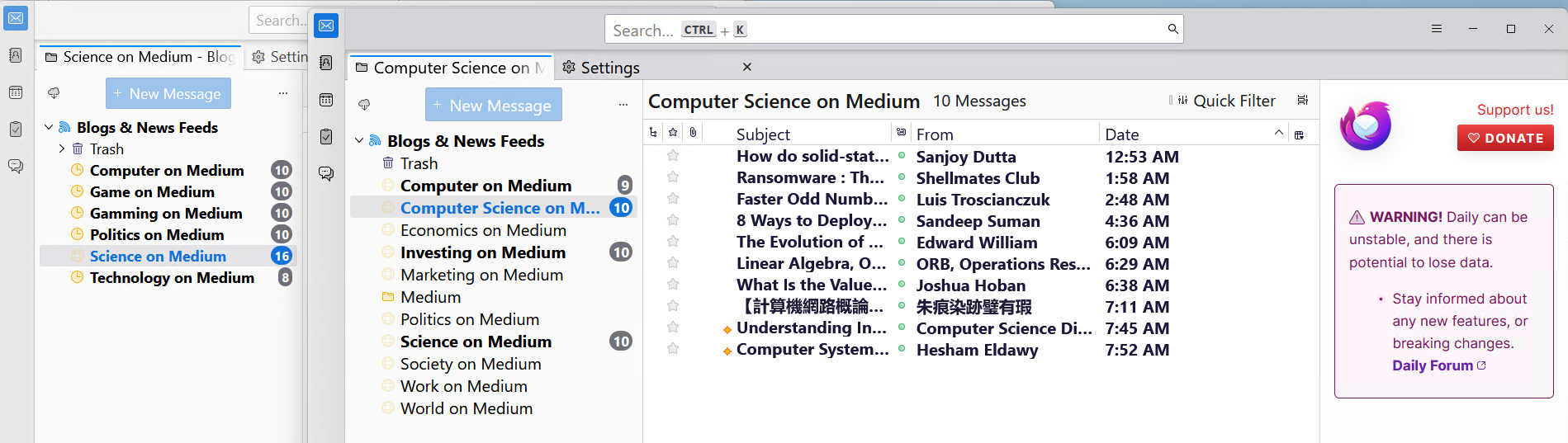1568x443 pixels.
Task: Select World on Medium feed folder
Action: click(x=494, y=408)
